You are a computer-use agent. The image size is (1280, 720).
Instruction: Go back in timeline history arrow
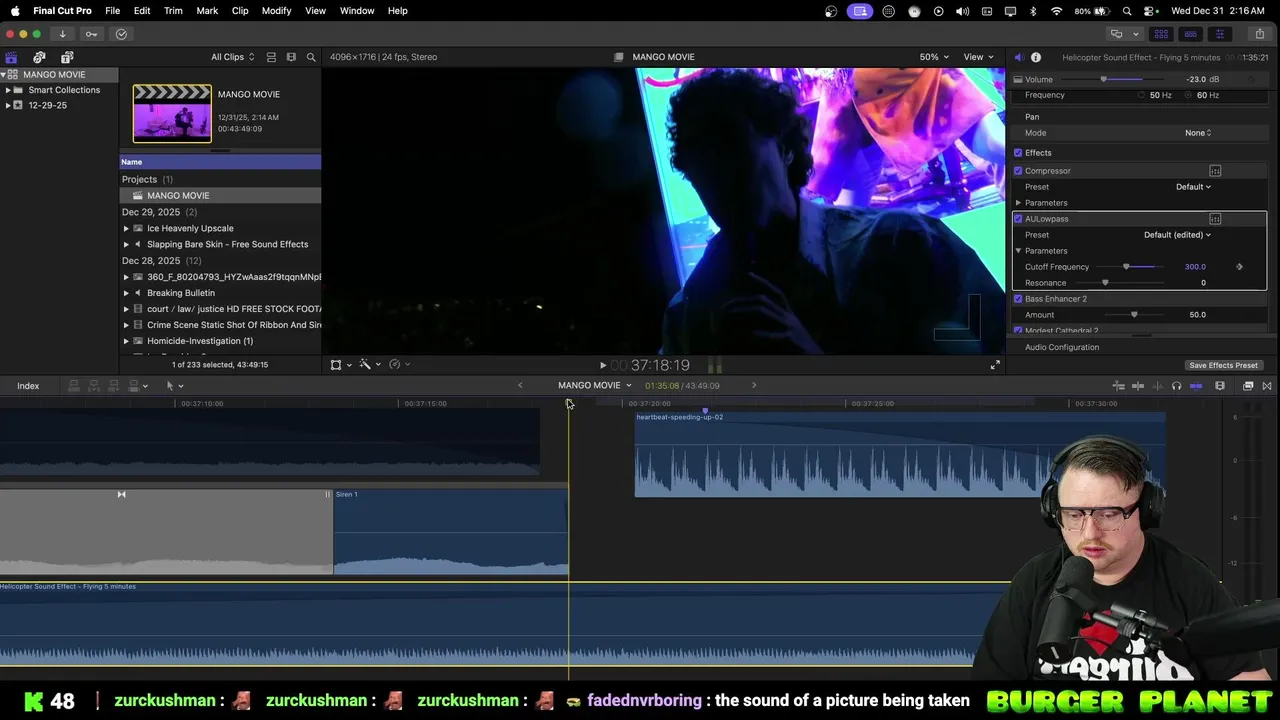click(x=520, y=385)
